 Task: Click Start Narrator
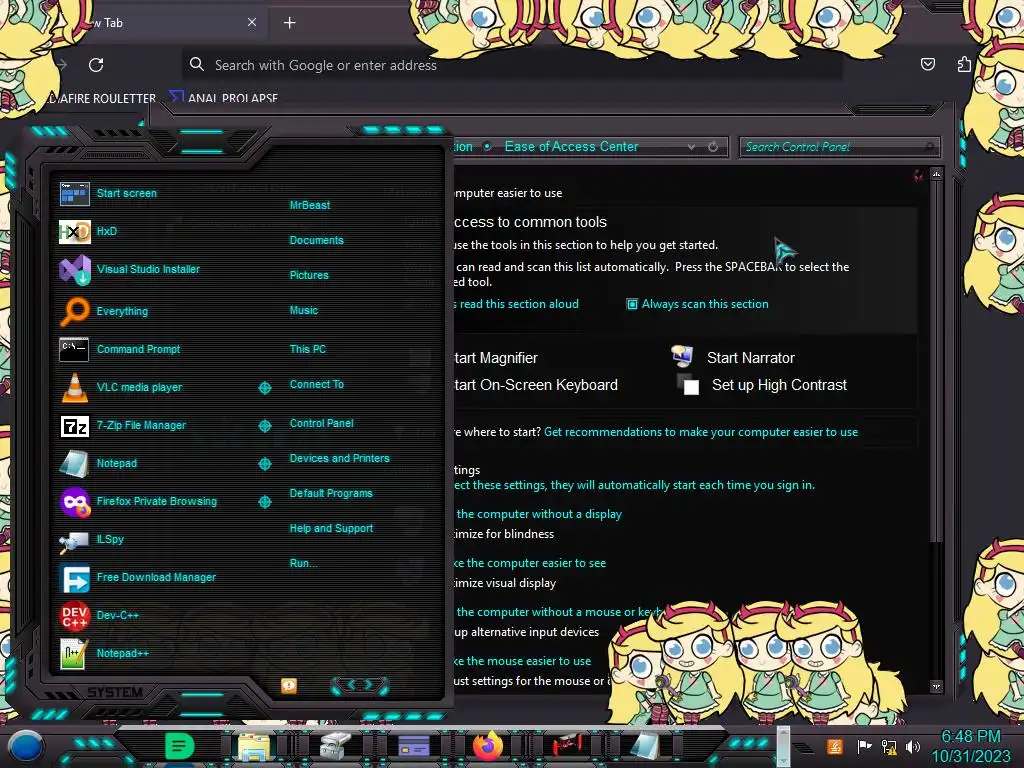733,358
